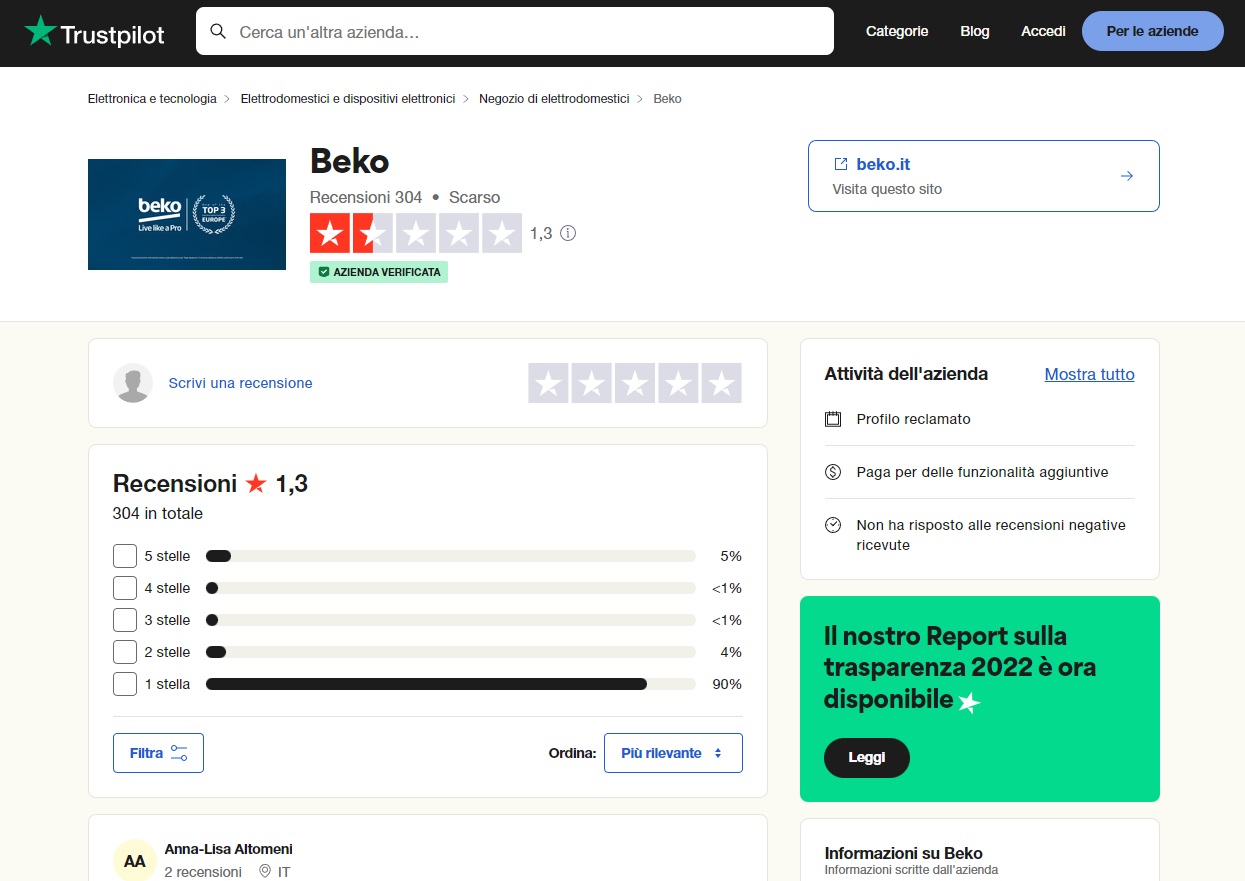Image resolution: width=1245 pixels, height=881 pixels.
Task: Tick the 1 stella checkbox
Action: point(125,684)
